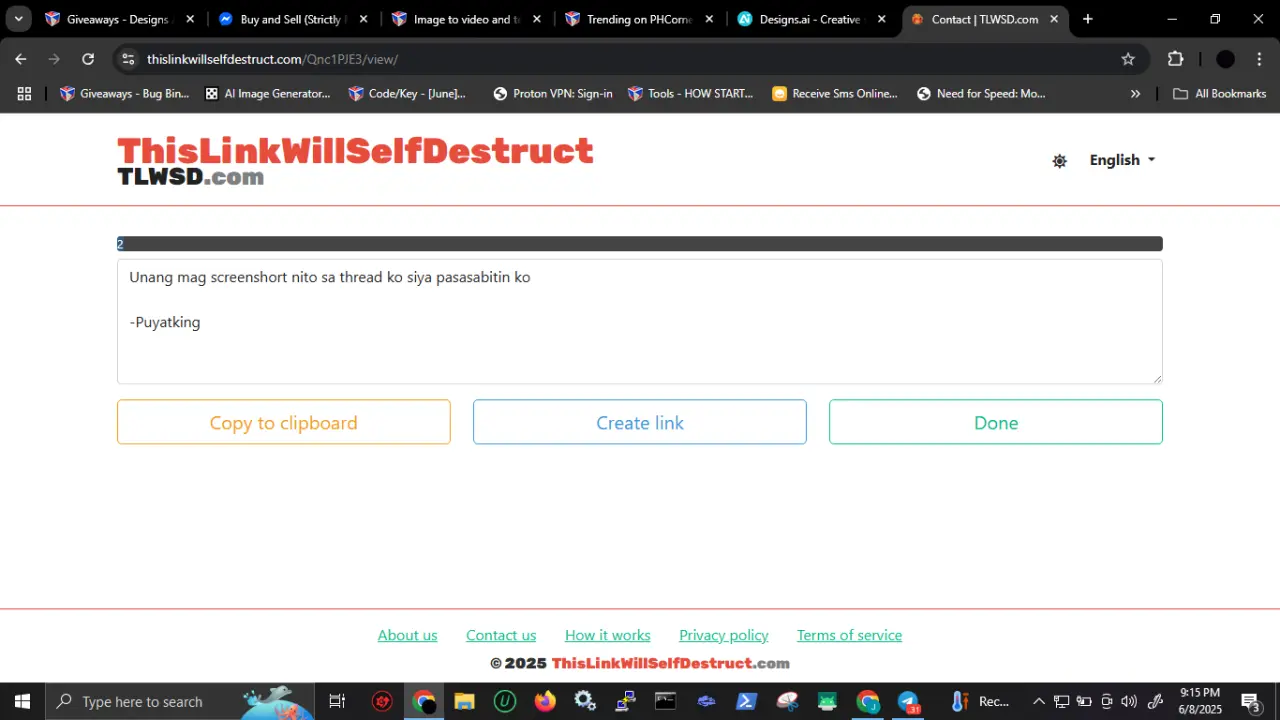Launch Firefox from the taskbar
This screenshot has height=720, width=1280.
tap(545, 701)
